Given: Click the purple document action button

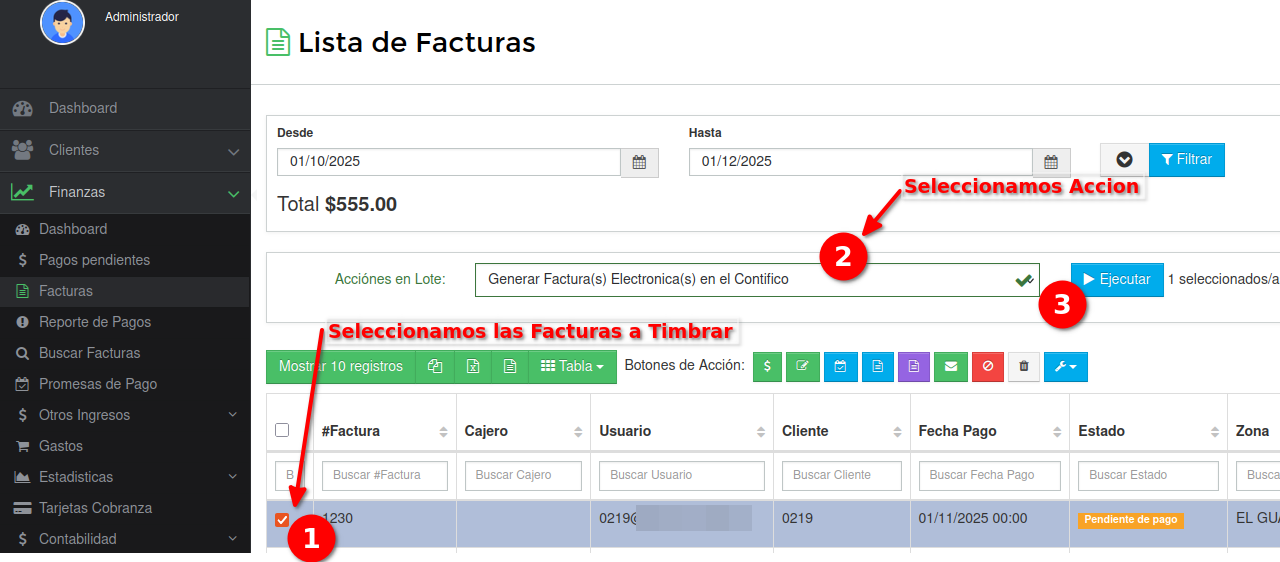Looking at the screenshot, I should (x=914, y=367).
